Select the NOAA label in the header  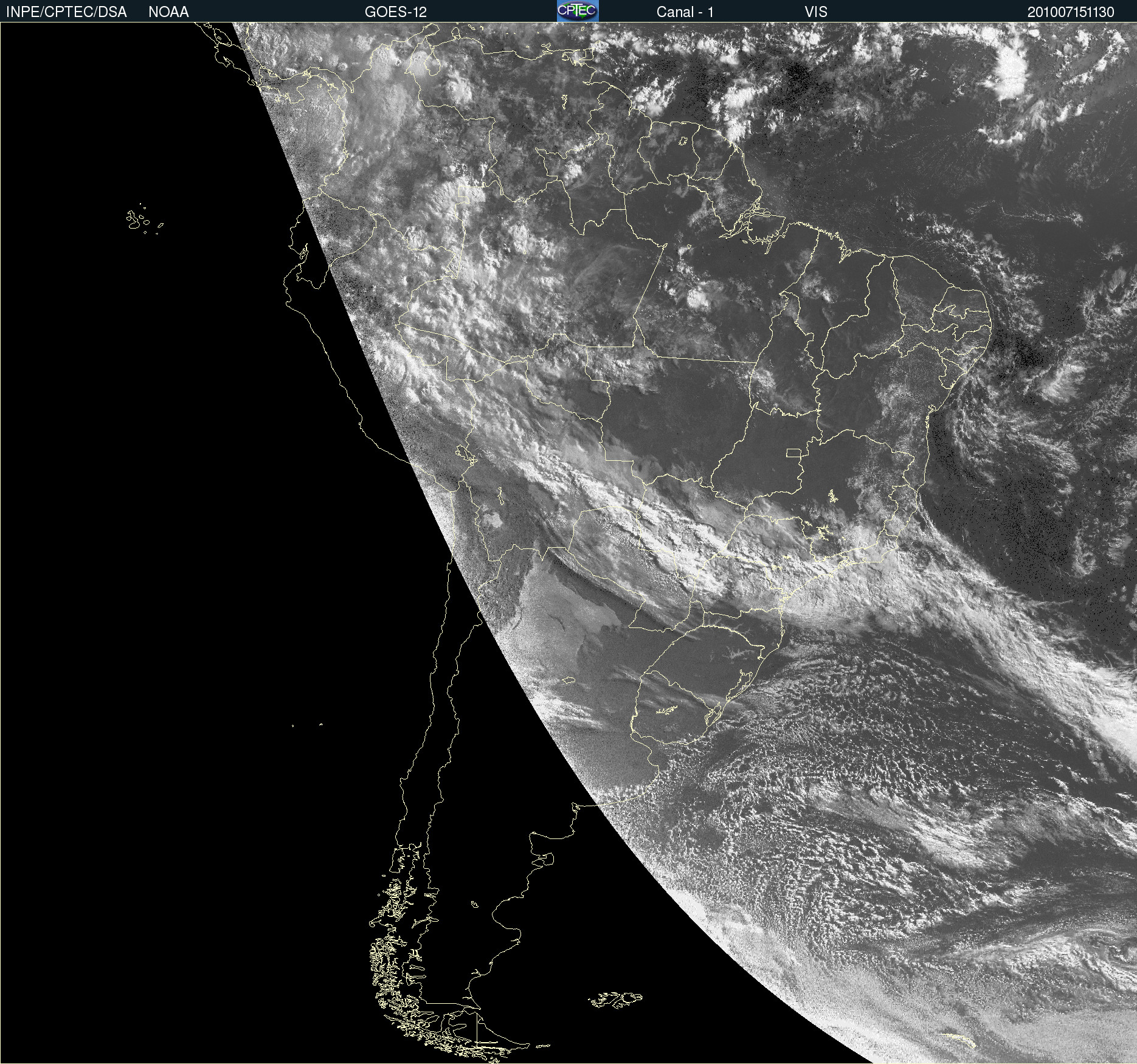tap(168, 12)
